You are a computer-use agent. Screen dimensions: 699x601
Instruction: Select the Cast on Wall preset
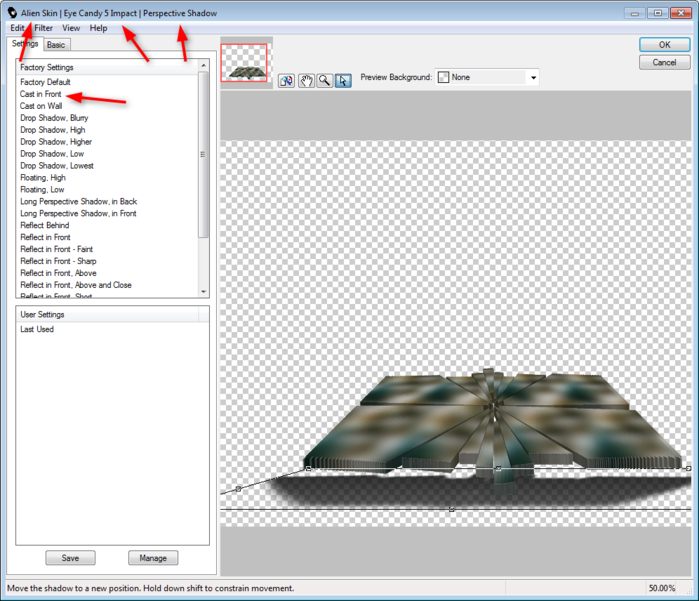tap(41, 106)
